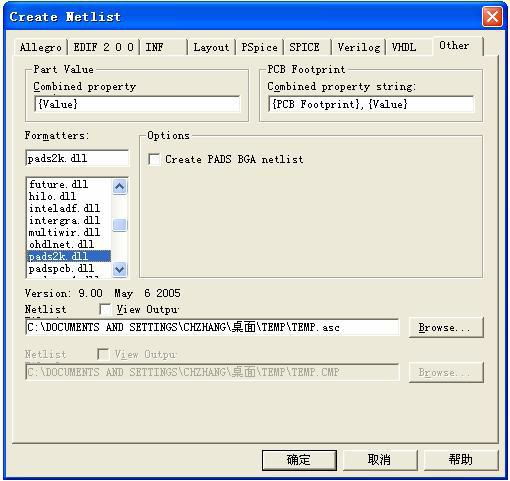This screenshot has height=481, width=510.
Task: Open the Verilog tab
Action: pyautogui.click(x=359, y=47)
